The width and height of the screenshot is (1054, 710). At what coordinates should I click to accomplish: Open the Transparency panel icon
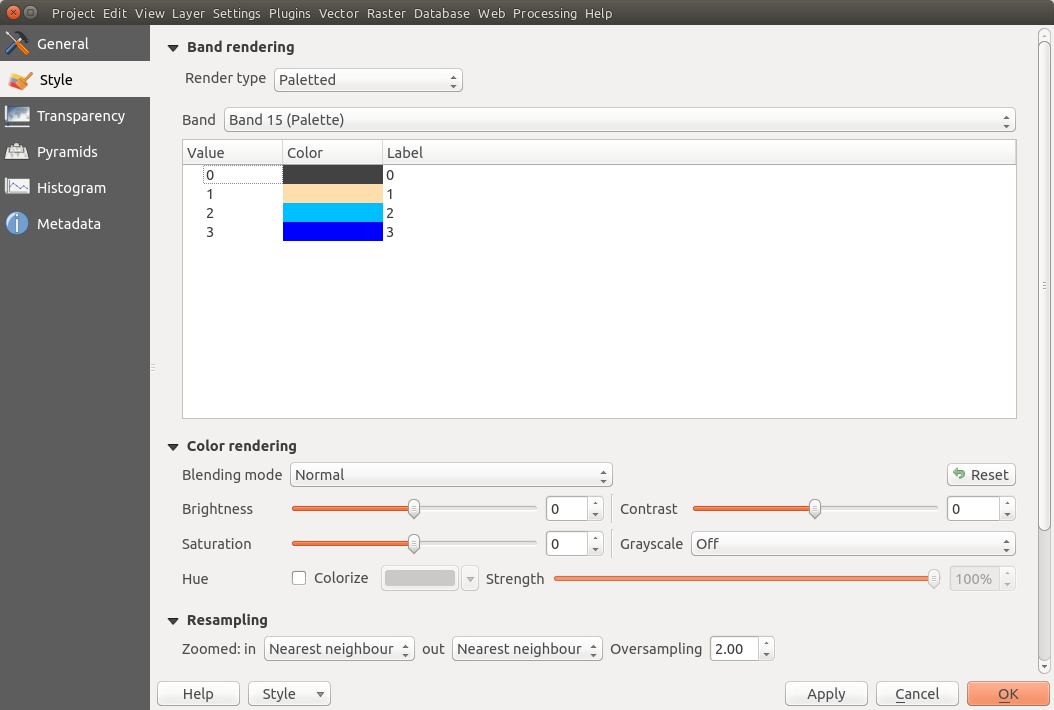pos(18,116)
